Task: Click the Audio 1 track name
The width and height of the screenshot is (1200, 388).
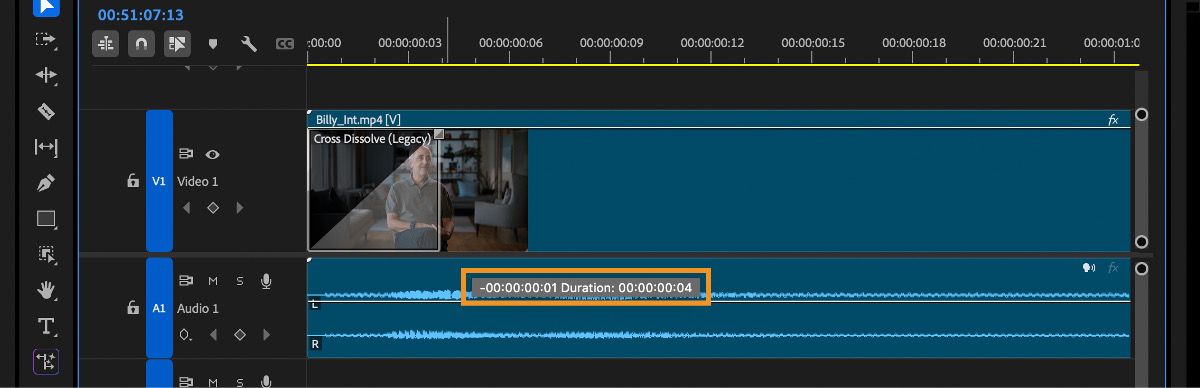Action: coord(198,308)
